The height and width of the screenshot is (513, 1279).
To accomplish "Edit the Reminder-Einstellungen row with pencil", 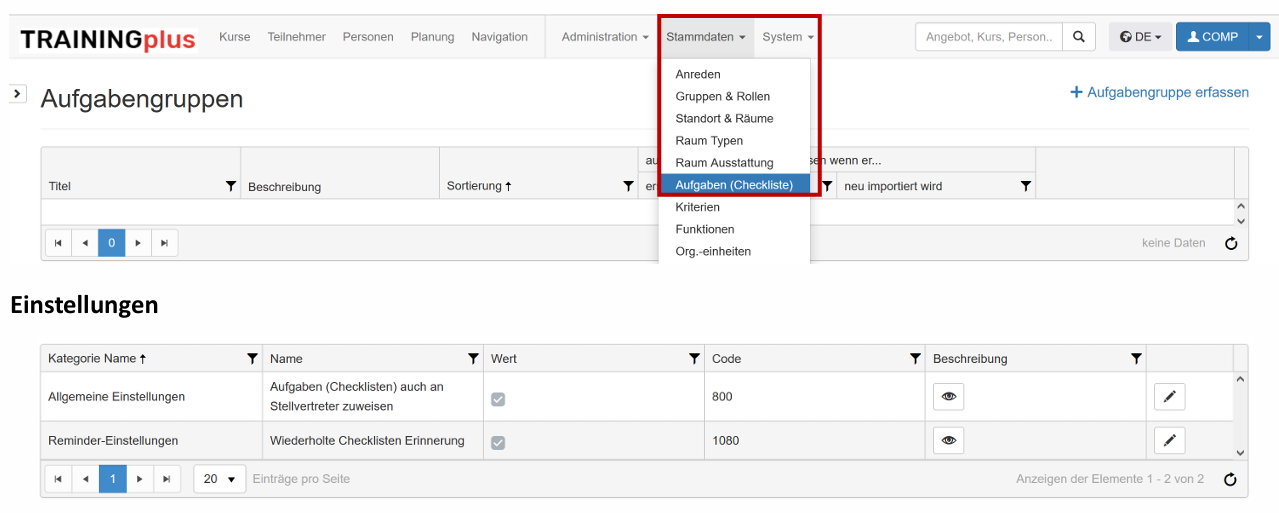I will click(x=1169, y=440).
